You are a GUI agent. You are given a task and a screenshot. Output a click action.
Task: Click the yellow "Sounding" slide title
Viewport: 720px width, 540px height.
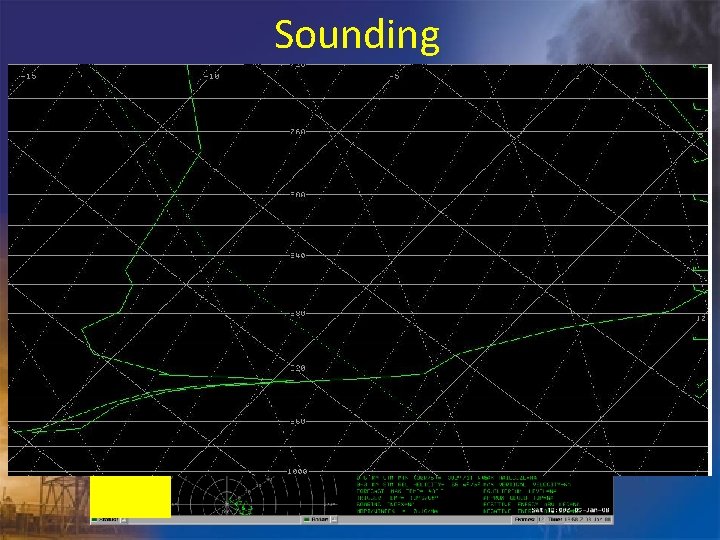[357, 35]
